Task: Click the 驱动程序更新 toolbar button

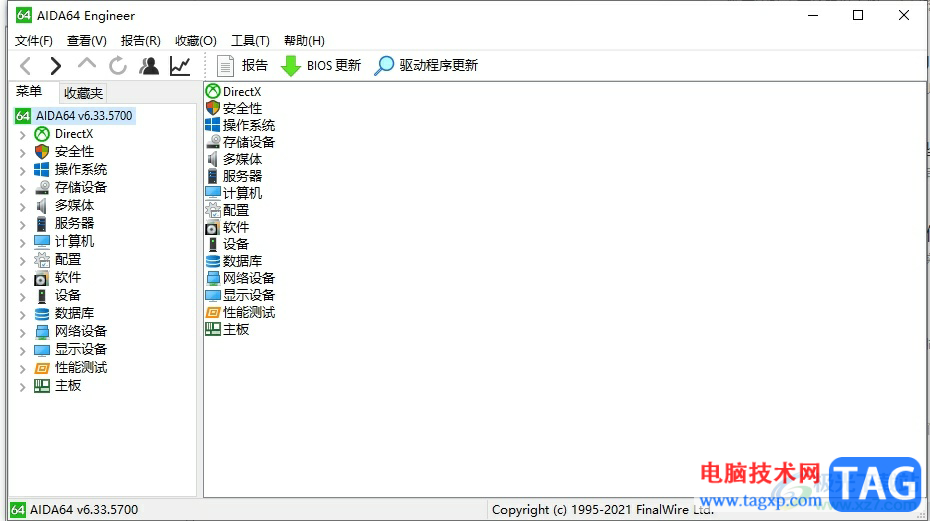Action: pyautogui.click(x=426, y=65)
